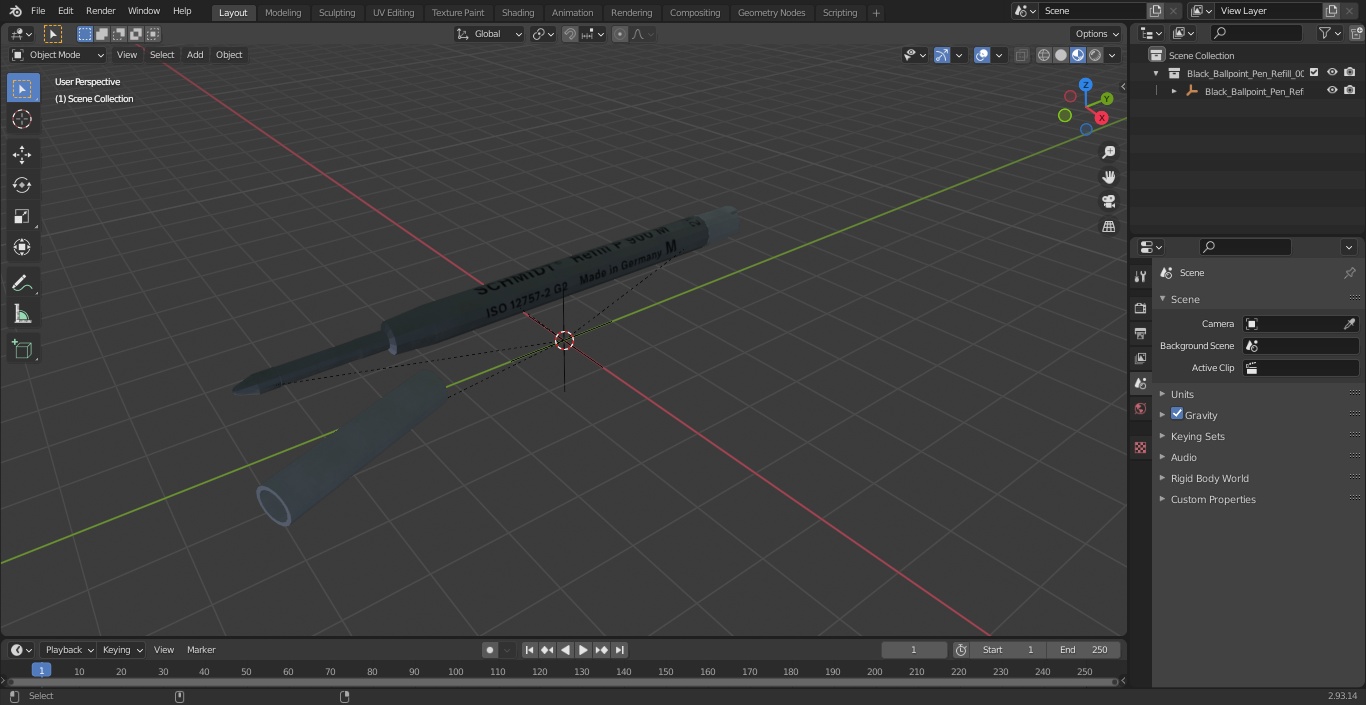Open the viewport Add menu
The image size is (1366, 705).
195,55
